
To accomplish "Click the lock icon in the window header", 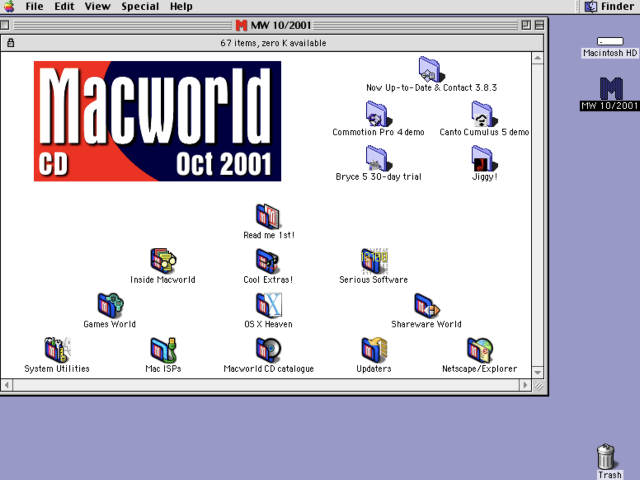I will click(11, 42).
